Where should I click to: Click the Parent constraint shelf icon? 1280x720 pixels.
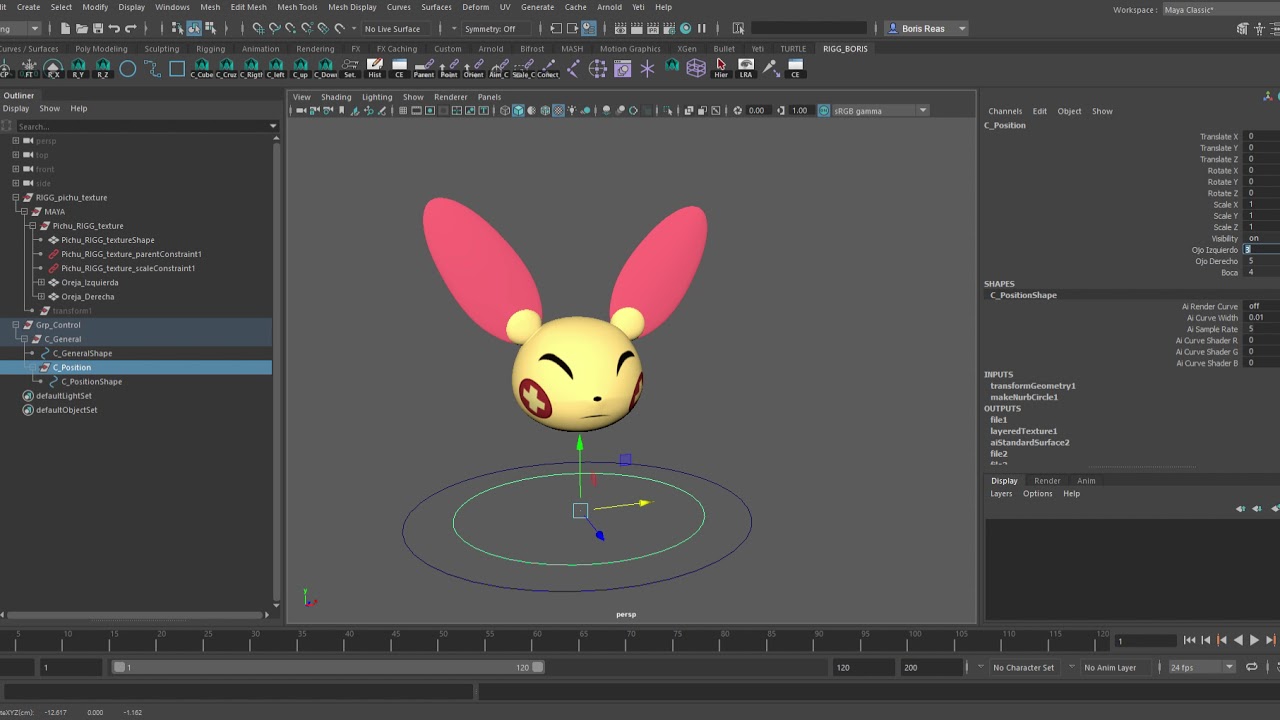point(424,68)
